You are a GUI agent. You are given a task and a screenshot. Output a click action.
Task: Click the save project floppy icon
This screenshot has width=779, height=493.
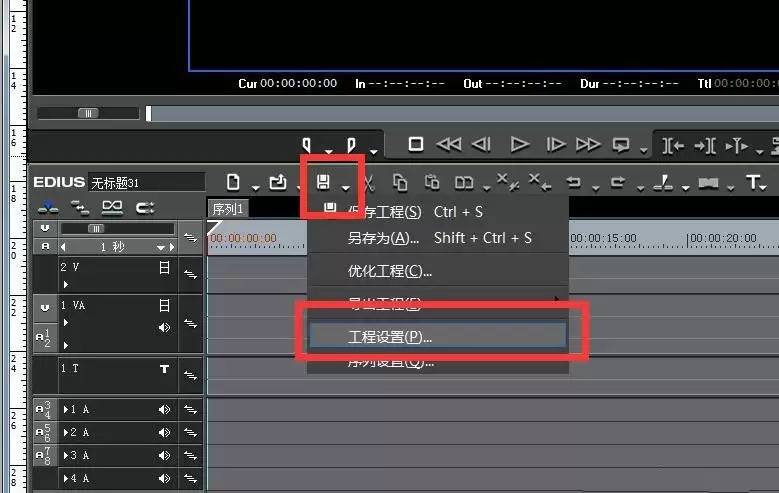click(323, 182)
